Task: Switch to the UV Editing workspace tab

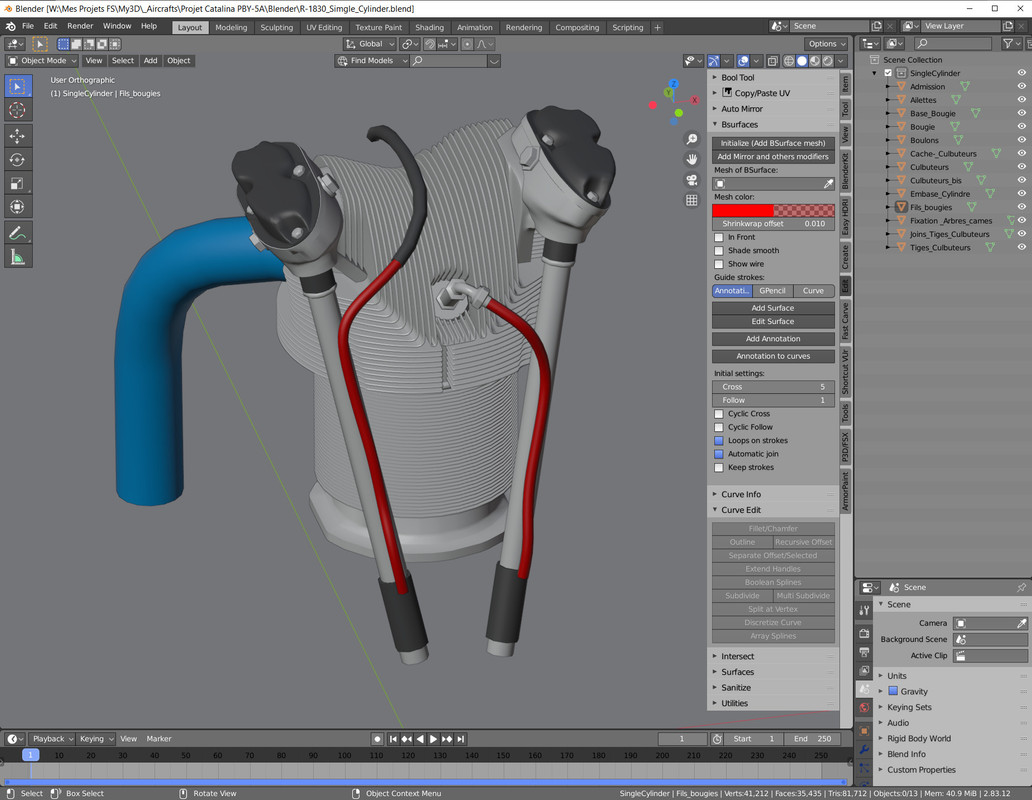Action: 324,28
